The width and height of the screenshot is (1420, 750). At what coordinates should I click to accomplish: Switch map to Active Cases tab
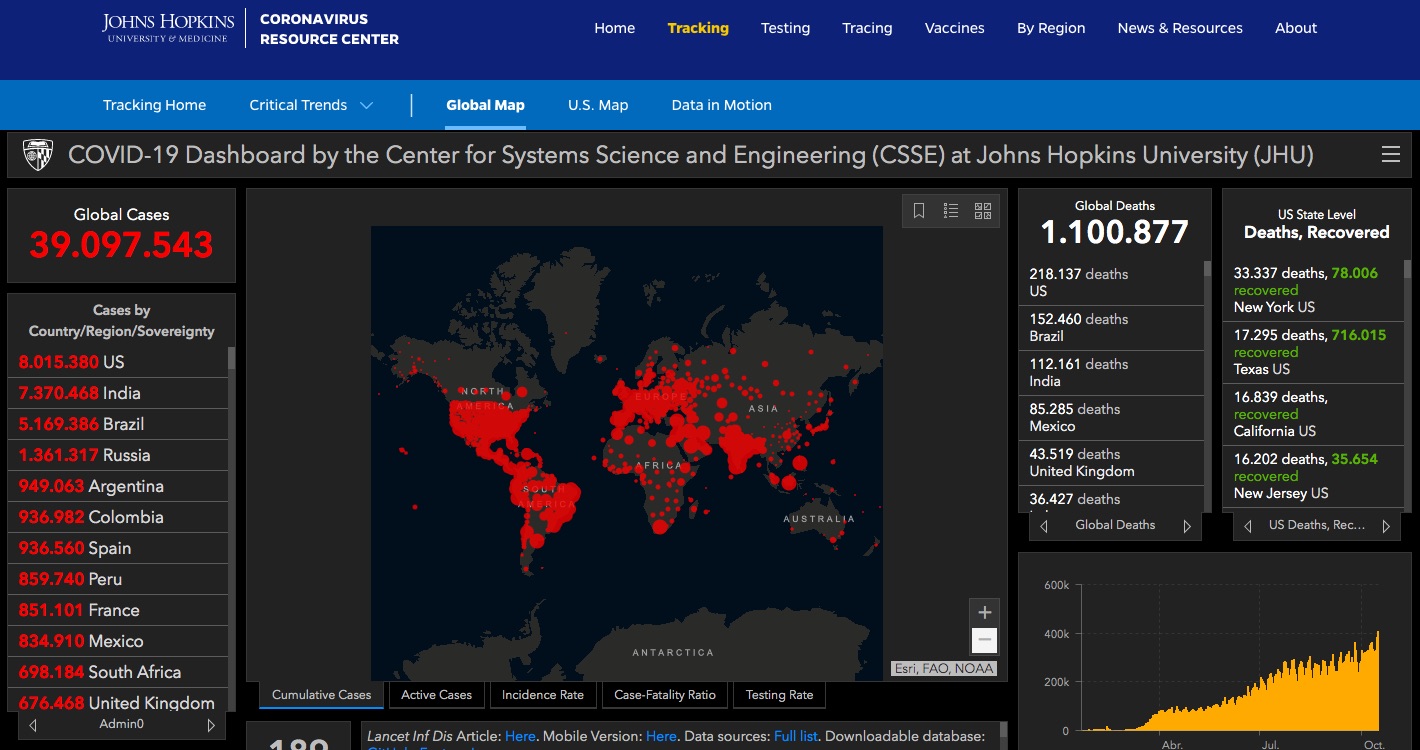tap(436, 695)
